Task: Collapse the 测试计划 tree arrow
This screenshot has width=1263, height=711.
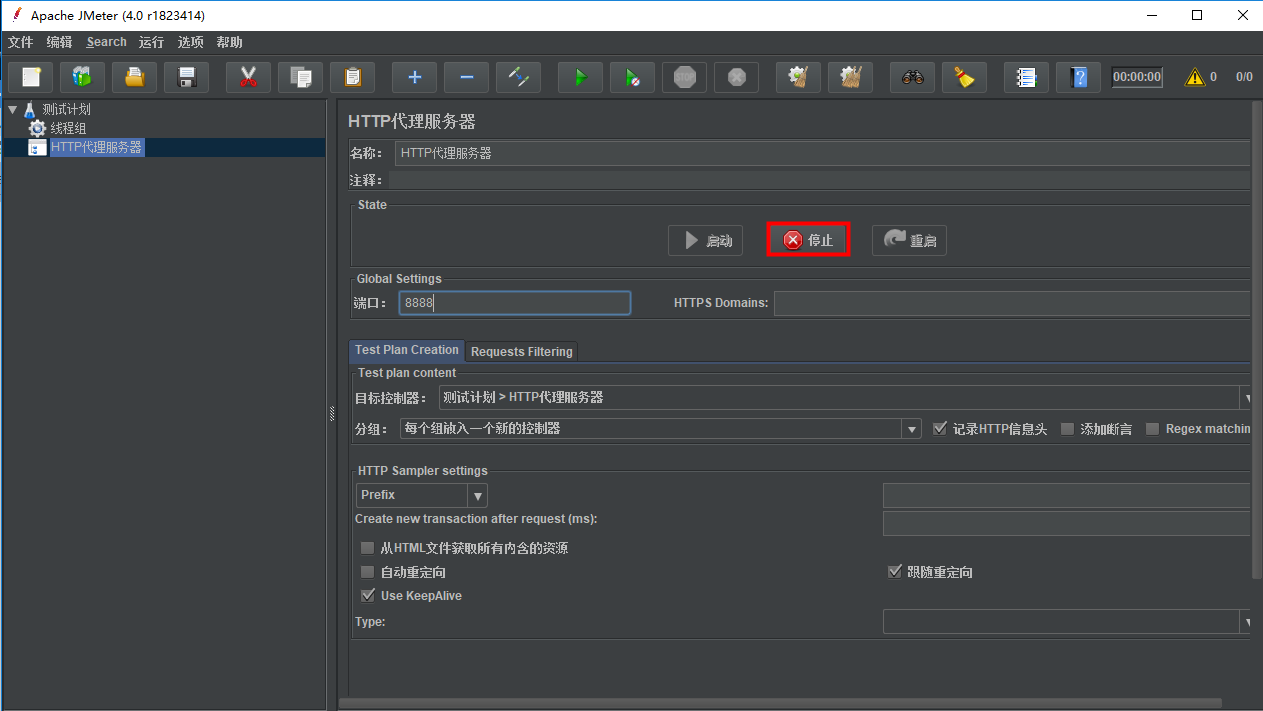Action: coord(12,109)
